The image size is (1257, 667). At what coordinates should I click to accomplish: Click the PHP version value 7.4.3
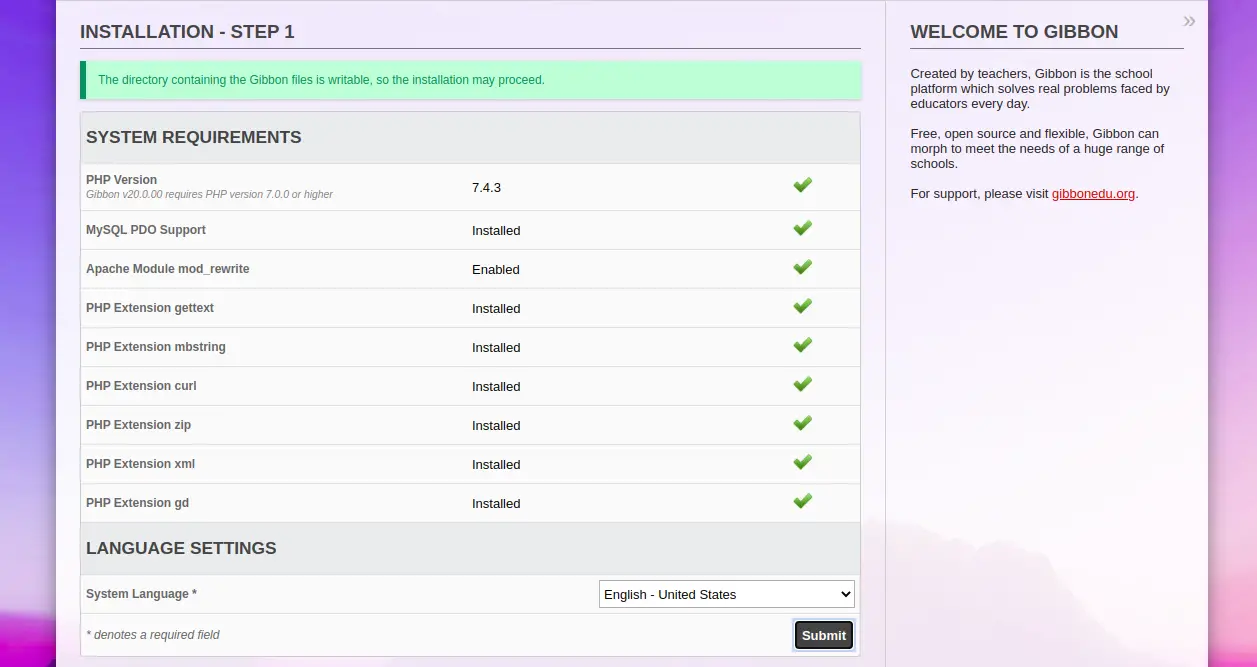coord(486,187)
